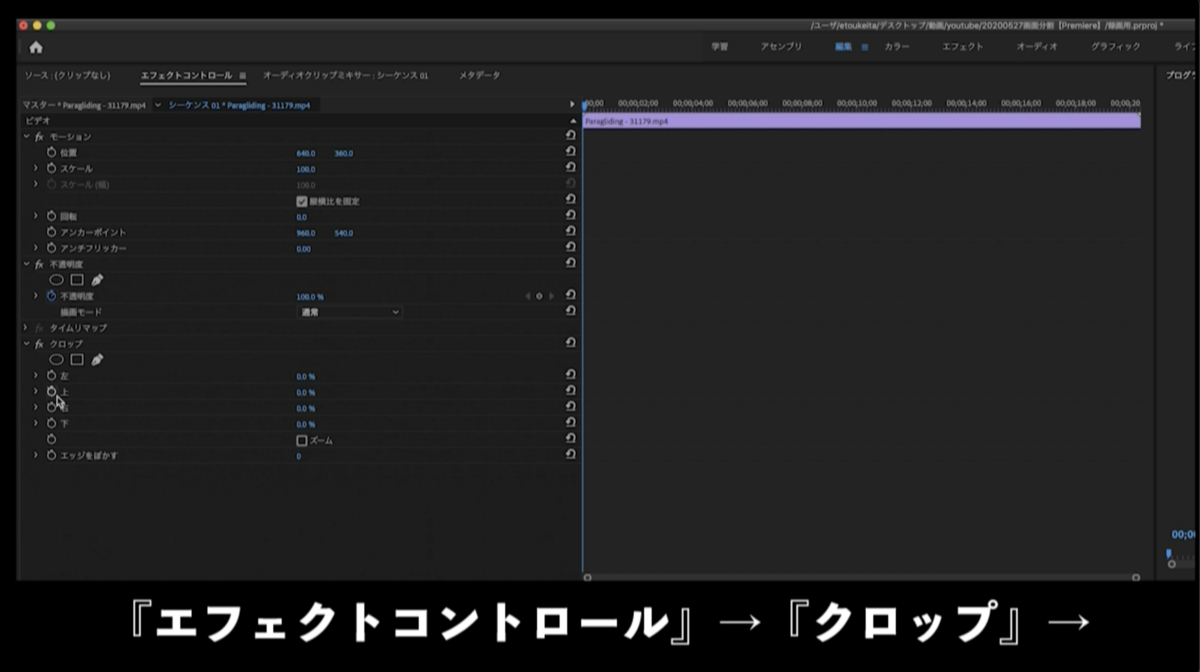Click the add keyframe diamond for 不透明度
This screenshot has width=1200, height=672.
tap(537, 296)
